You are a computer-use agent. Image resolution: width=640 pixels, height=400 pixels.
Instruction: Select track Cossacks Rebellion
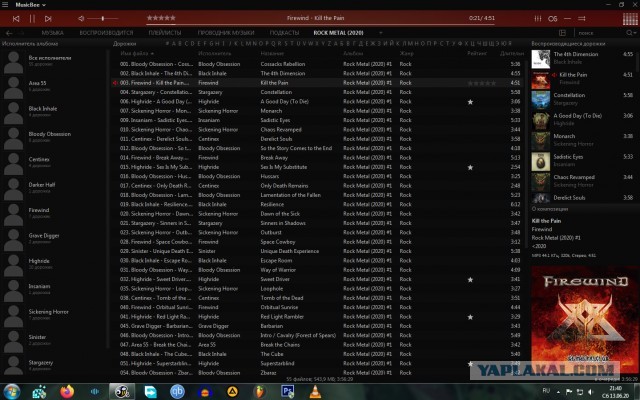[x=283, y=64]
